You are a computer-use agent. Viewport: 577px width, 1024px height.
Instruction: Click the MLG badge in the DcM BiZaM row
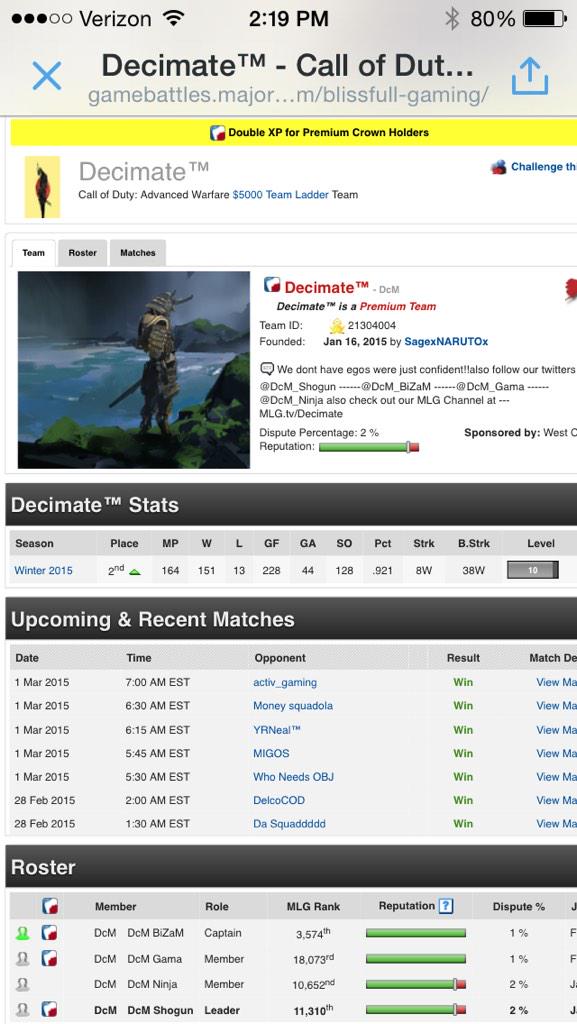coord(50,933)
